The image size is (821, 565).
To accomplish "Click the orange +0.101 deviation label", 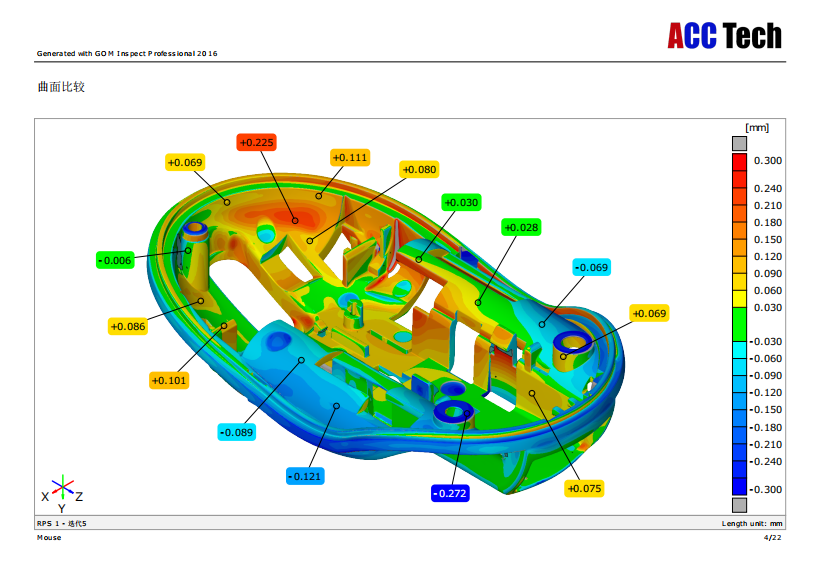I will point(169,380).
